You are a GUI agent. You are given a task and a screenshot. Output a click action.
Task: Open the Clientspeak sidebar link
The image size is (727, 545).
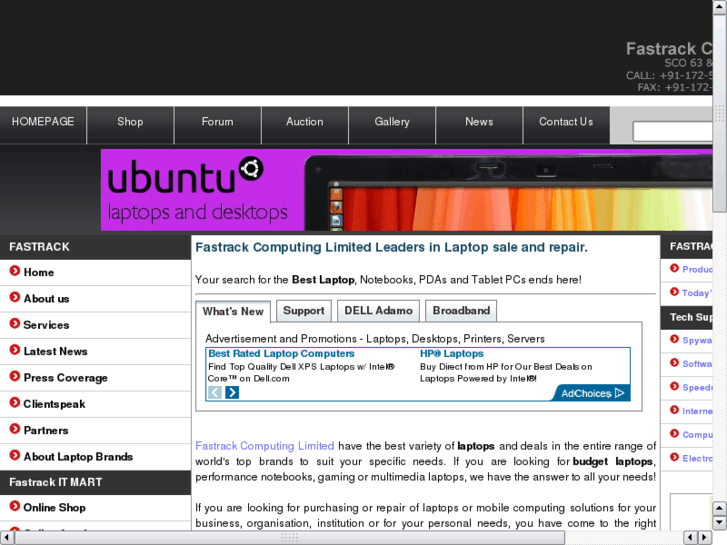[x=54, y=404]
